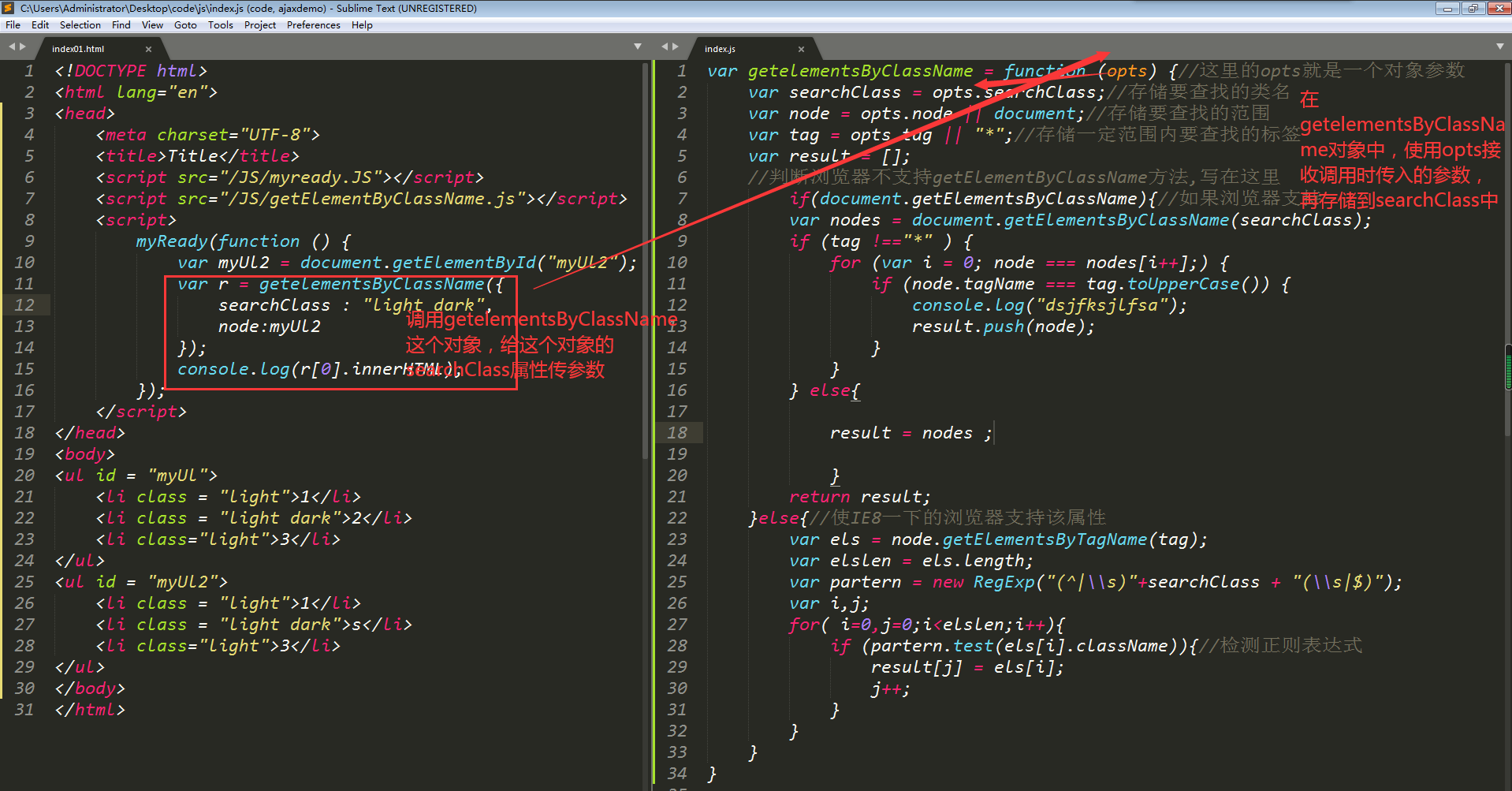This screenshot has width=1512, height=791.
Task: Open the View menu
Action: [x=152, y=25]
